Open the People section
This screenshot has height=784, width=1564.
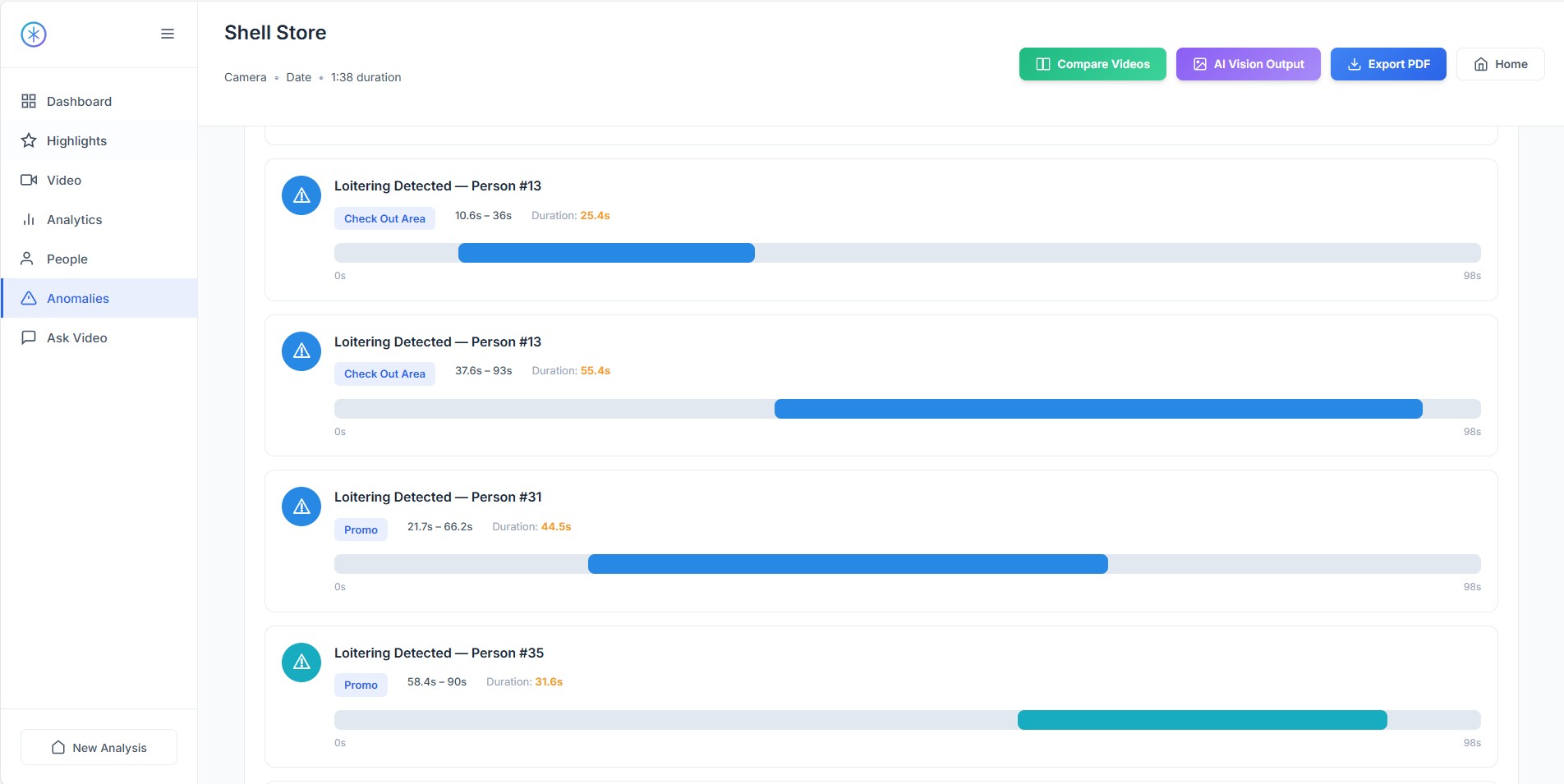pyautogui.click(x=67, y=259)
